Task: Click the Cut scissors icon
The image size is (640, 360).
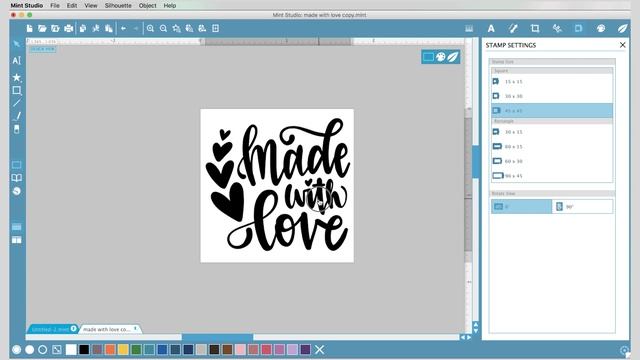Action: click(x=96, y=29)
